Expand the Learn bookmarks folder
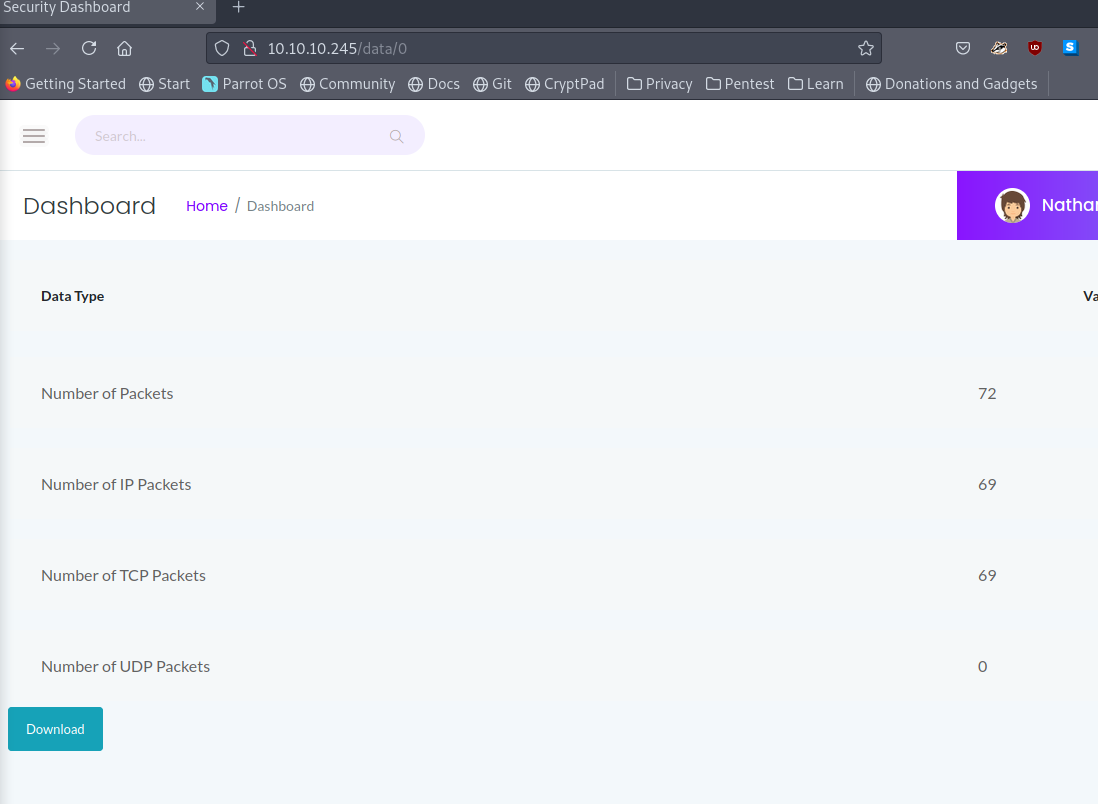 (x=815, y=84)
